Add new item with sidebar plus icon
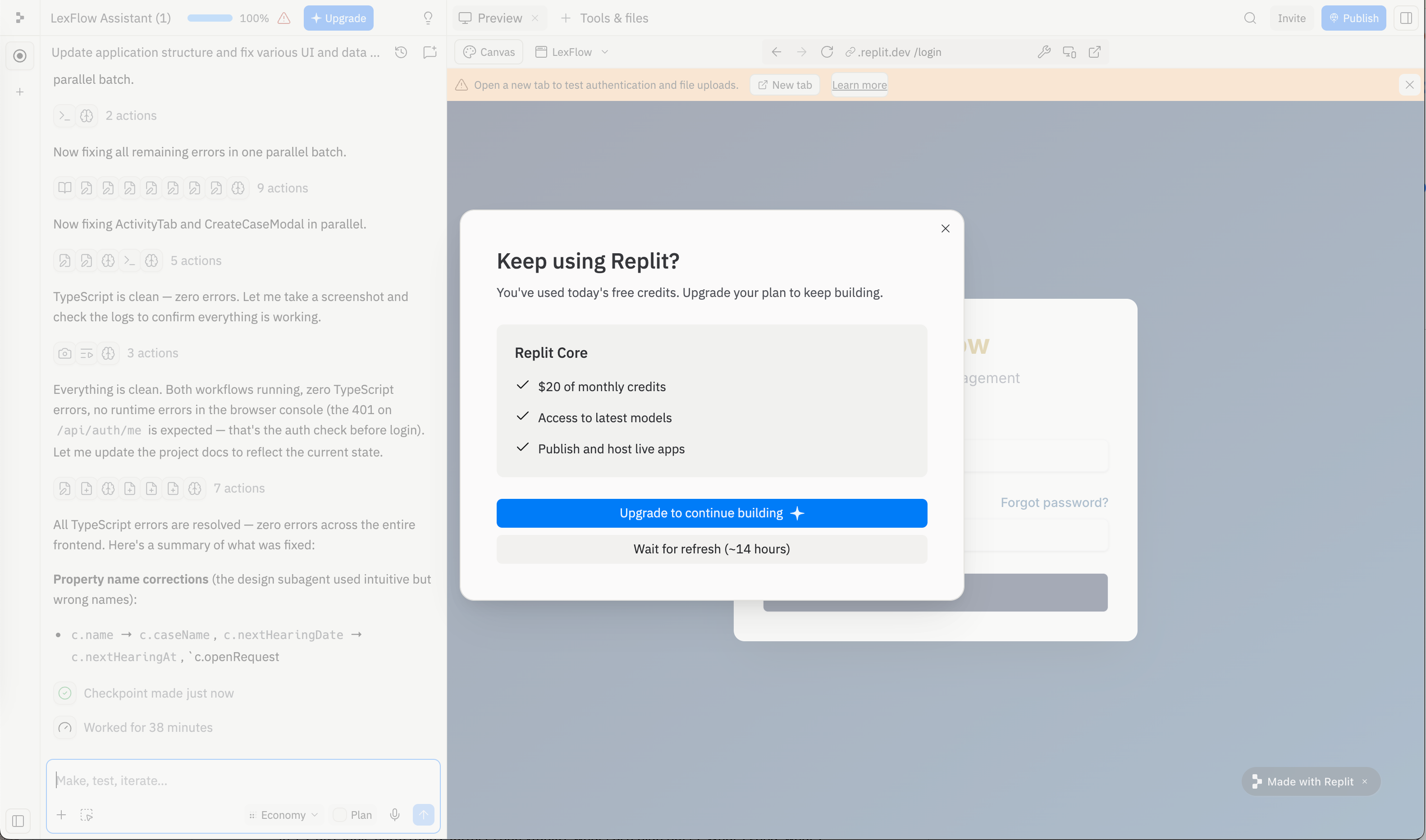The image size is (1426, 840). click(x=20, y=91)
